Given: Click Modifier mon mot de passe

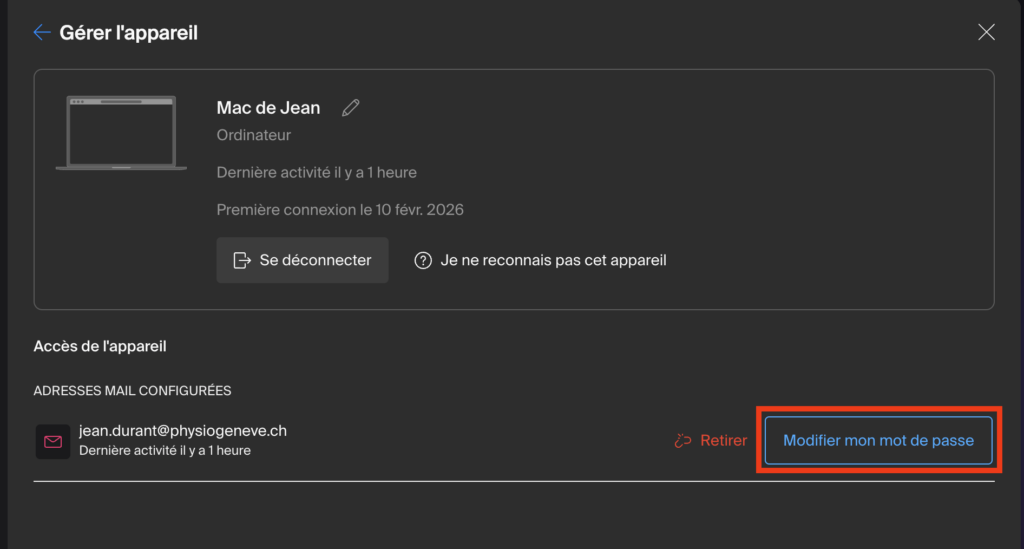Looking at the screenshot, I should point(878,440).
